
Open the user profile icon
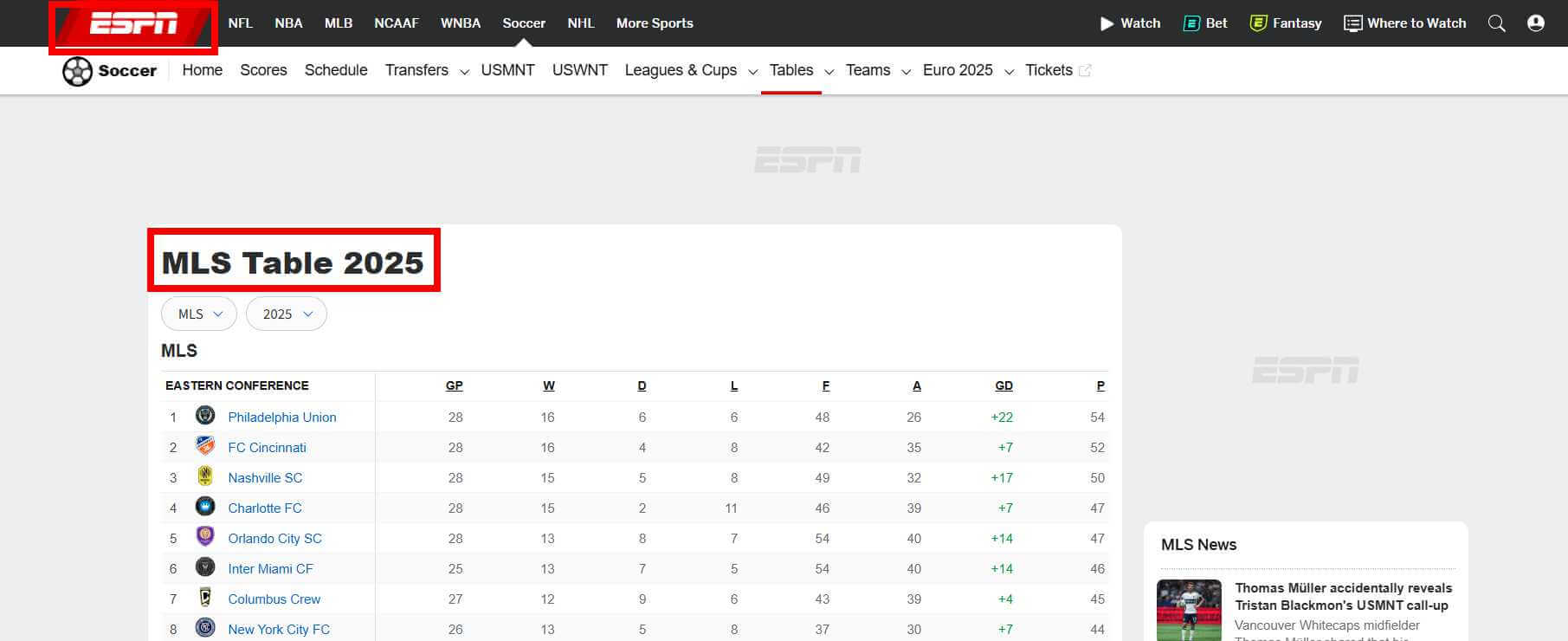(x=1536, y=23)
